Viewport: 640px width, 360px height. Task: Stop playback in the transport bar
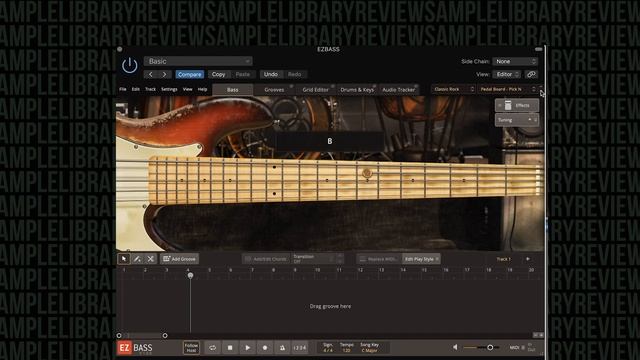point(230,348)
